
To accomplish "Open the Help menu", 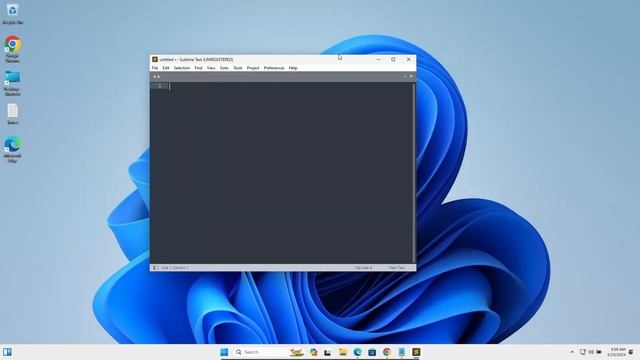I will coord(293,68).
